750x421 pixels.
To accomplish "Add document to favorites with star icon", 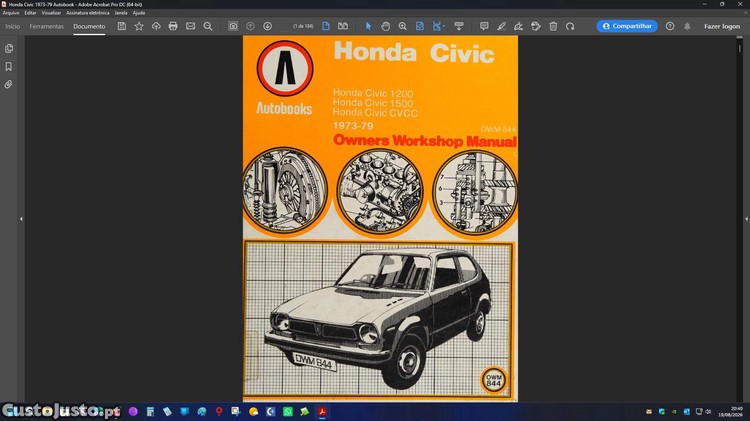I will 139,26.
